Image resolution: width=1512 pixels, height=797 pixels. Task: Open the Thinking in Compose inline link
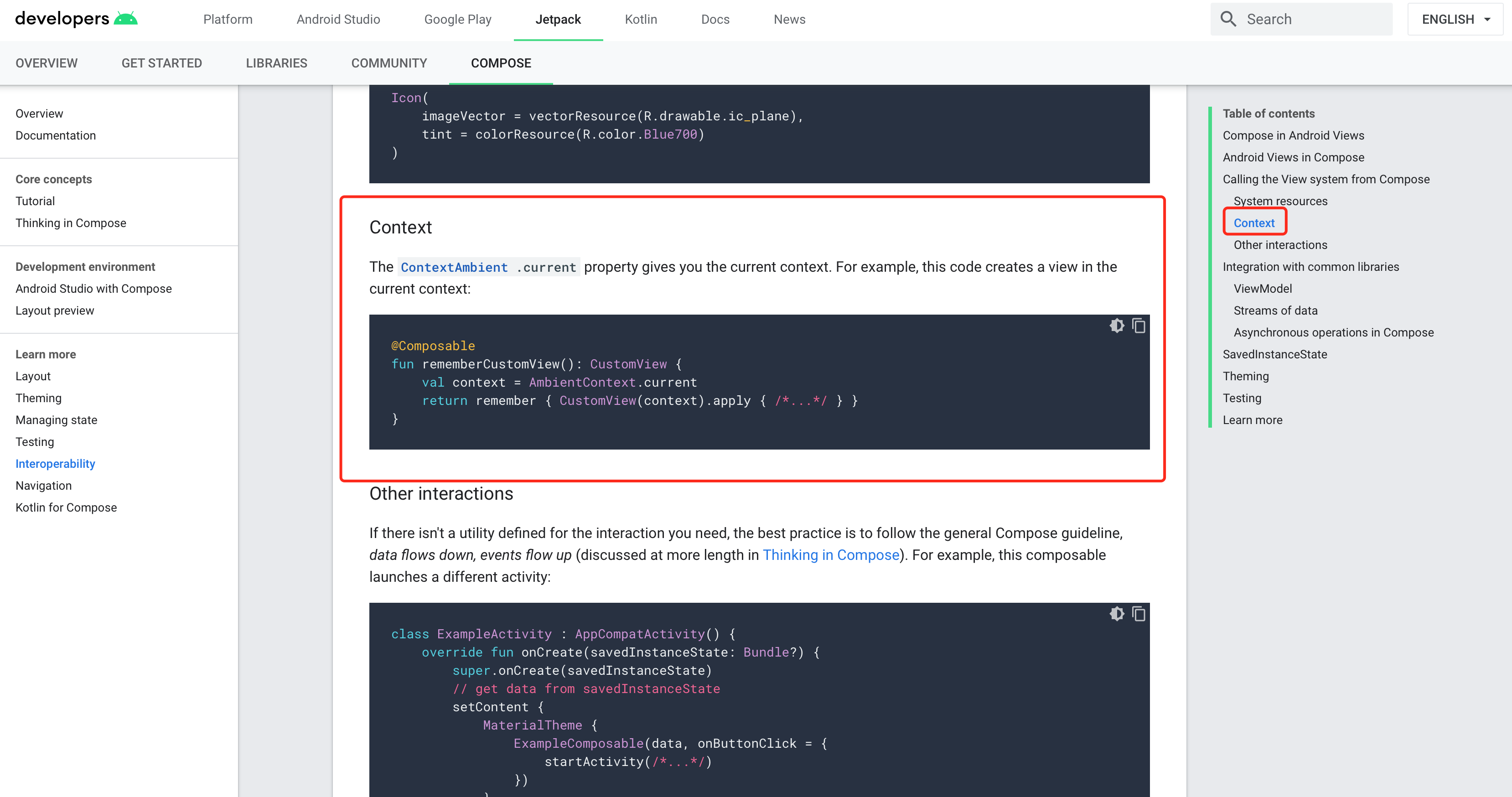(x=830, y=554)
